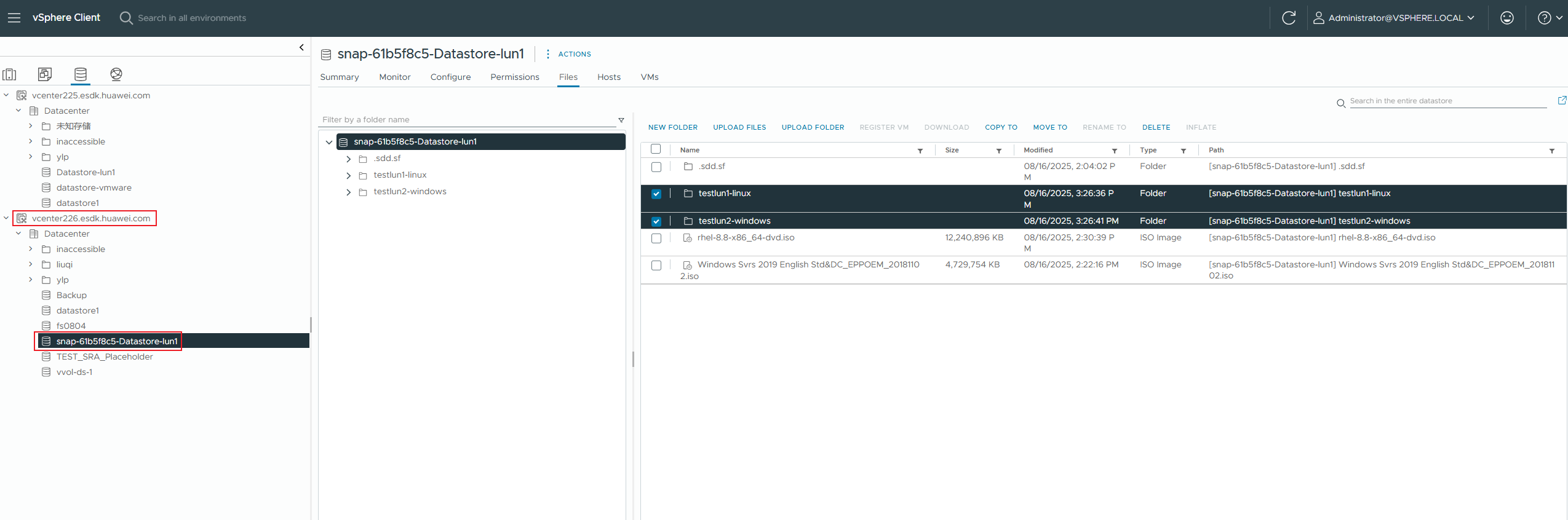This screenshot has width=1568, height=520.
Task: Open the Summary tab
Action: [340, 77]
